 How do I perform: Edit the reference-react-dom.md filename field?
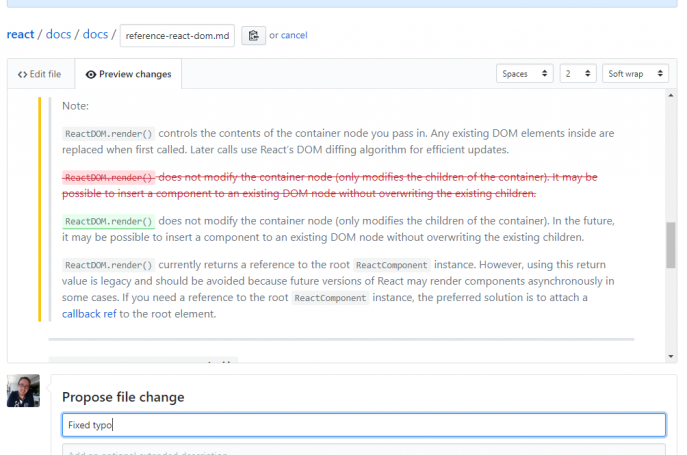(x=177, y=36)
